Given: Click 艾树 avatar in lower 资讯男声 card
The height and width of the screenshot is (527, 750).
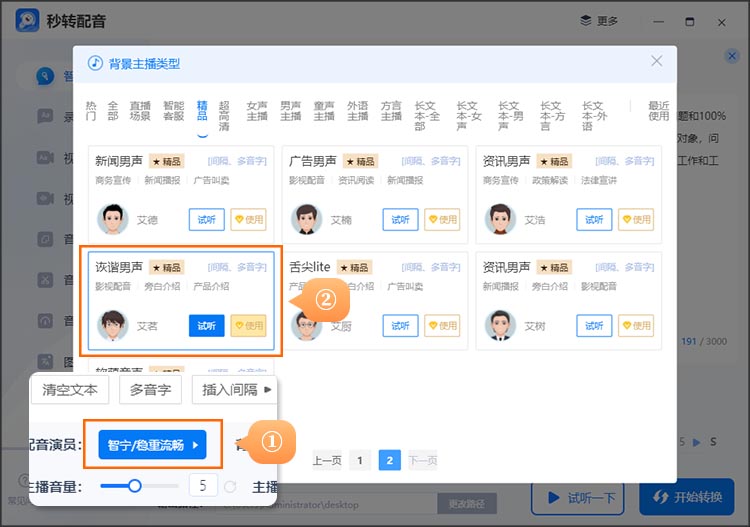Looking at the screenshot, I should [x=500, y=325].
